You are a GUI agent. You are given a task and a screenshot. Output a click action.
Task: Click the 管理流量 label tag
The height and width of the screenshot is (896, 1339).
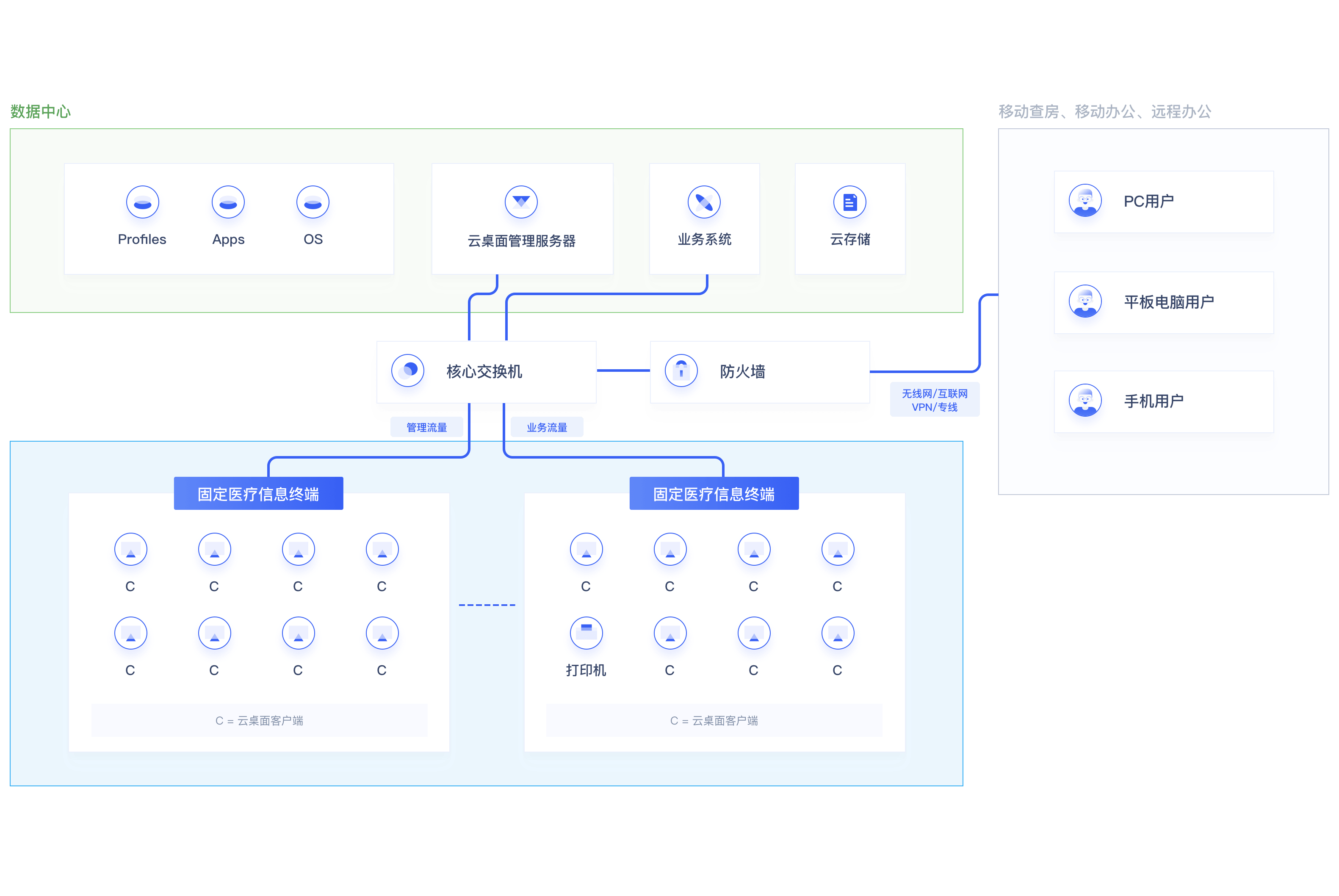pos(426,427)
